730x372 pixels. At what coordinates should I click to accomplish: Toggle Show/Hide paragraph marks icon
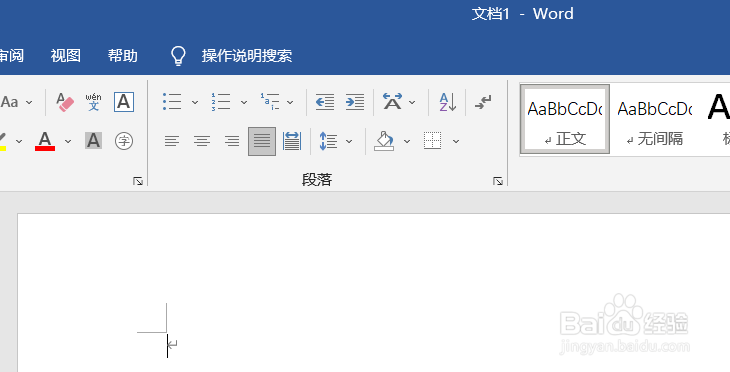point(483,102)
